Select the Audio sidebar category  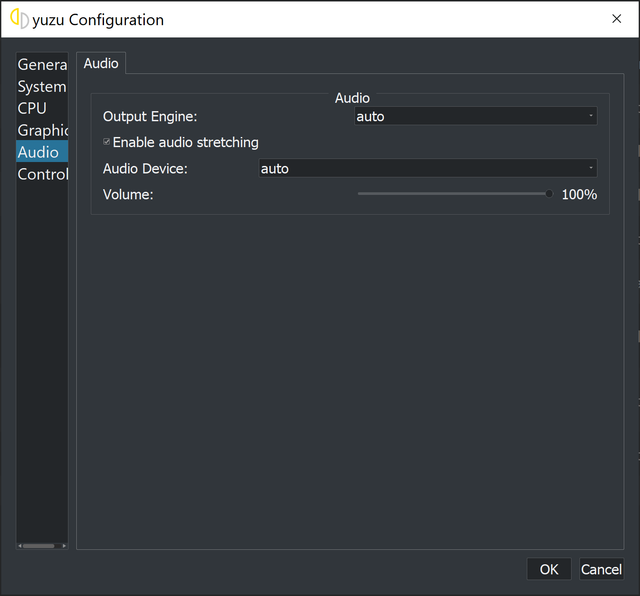point(42,152)
